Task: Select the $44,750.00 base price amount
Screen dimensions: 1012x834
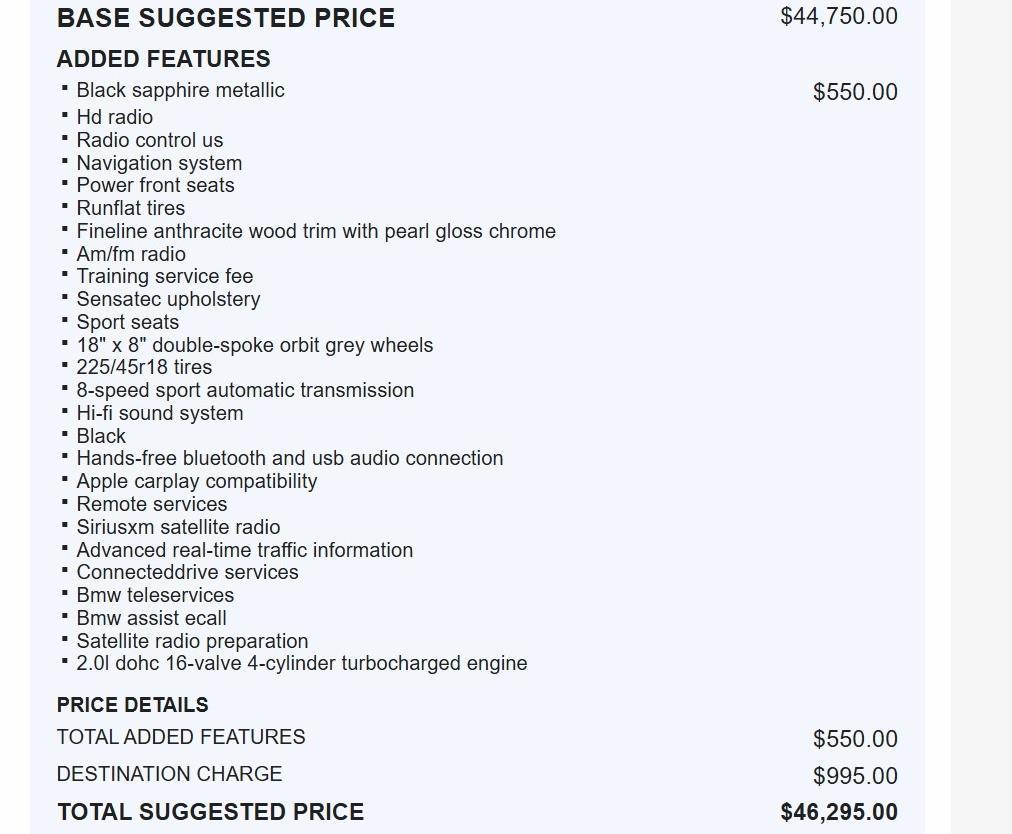Action: pos(838,16)
